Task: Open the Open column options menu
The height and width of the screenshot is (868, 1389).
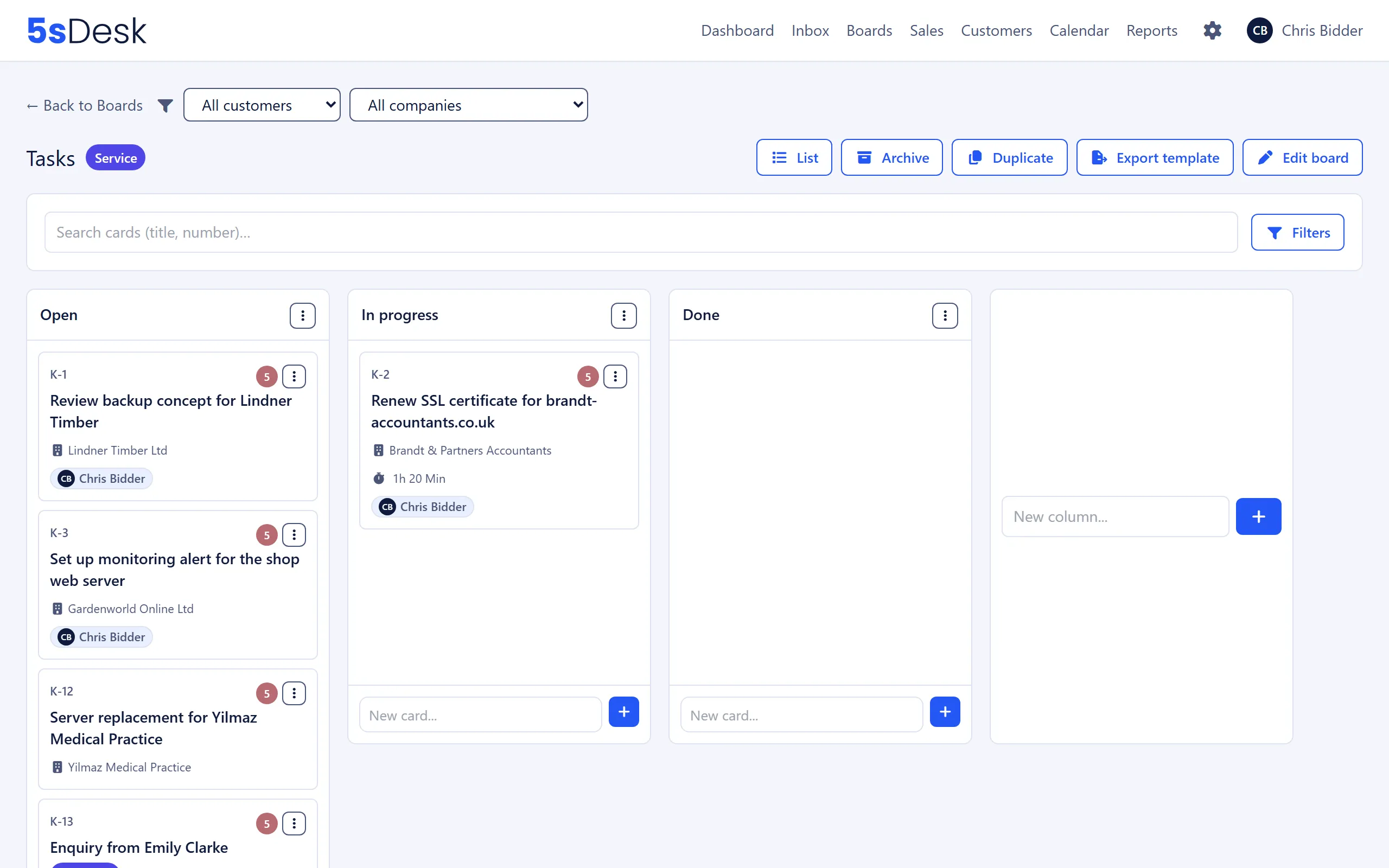Action: (x=302, y=315)
